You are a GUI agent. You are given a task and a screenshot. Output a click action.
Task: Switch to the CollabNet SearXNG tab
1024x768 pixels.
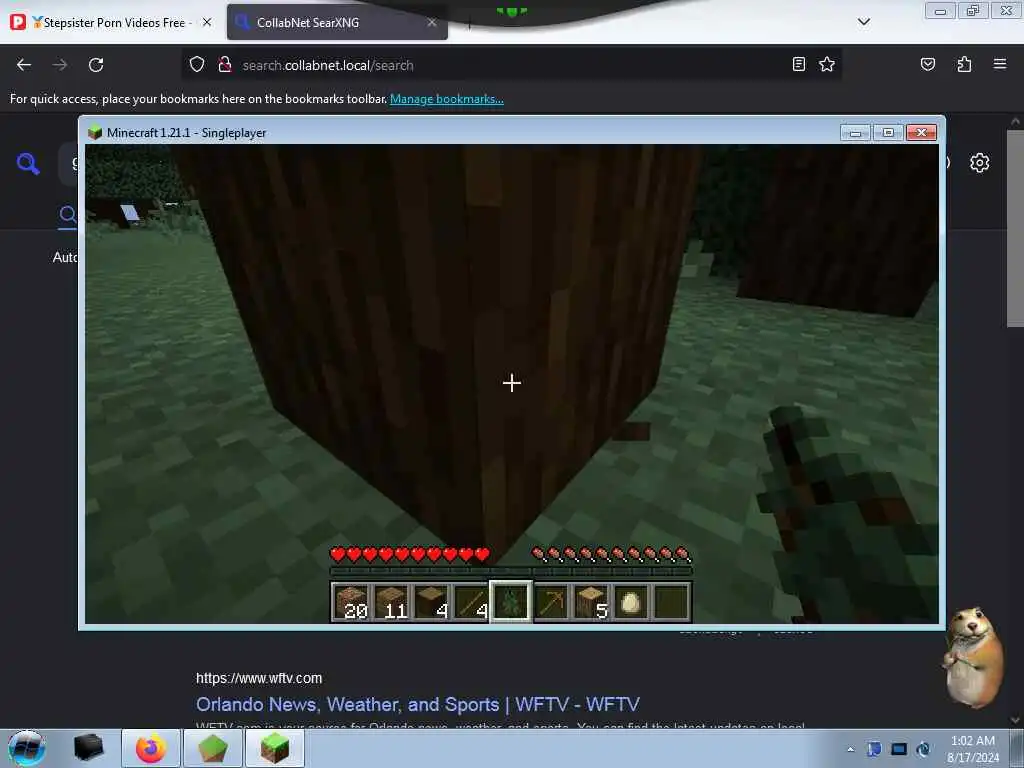pyautogui.click(x=337, y=22)
